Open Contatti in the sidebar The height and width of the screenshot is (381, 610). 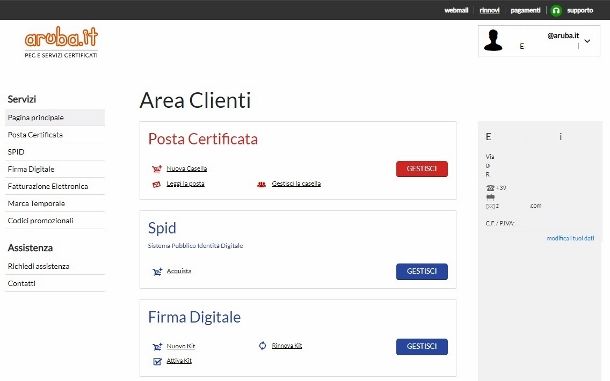click(x=55, y=283)
